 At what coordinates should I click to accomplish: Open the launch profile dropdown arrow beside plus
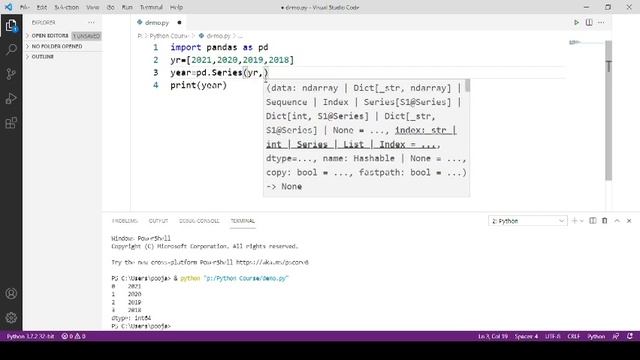(x=582, y=221)
